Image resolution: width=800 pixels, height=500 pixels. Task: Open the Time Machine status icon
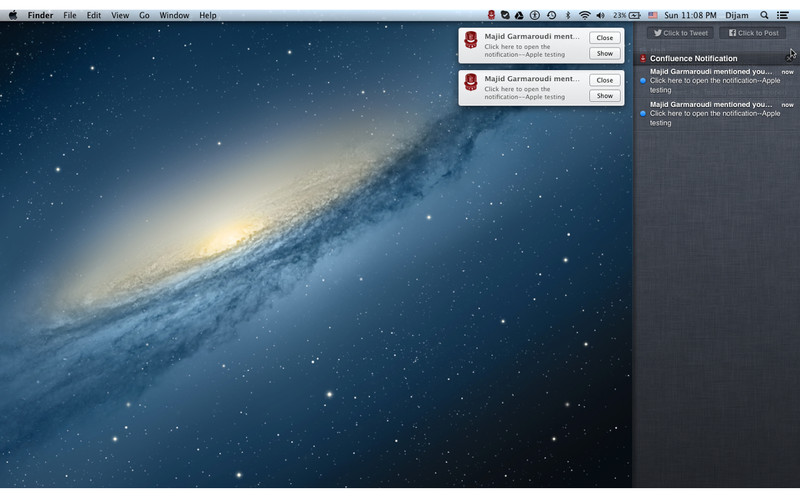tap(551, 15)
